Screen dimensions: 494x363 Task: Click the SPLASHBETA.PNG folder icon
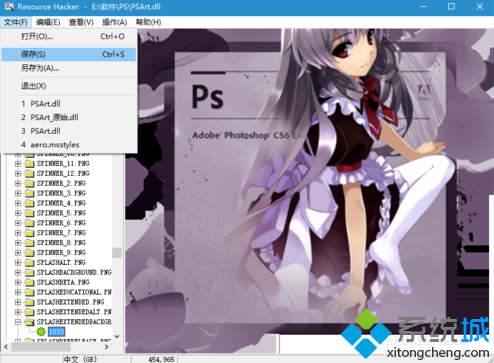click(x=30, y=282)
